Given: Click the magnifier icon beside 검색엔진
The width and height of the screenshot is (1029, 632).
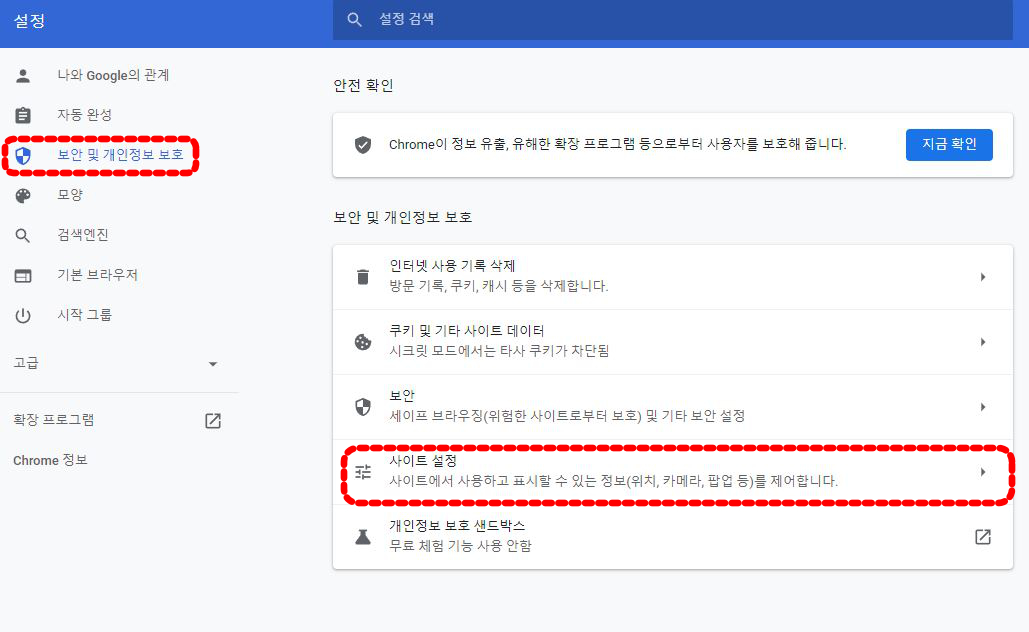Looking at the screenshot, I should click(23, 236).
